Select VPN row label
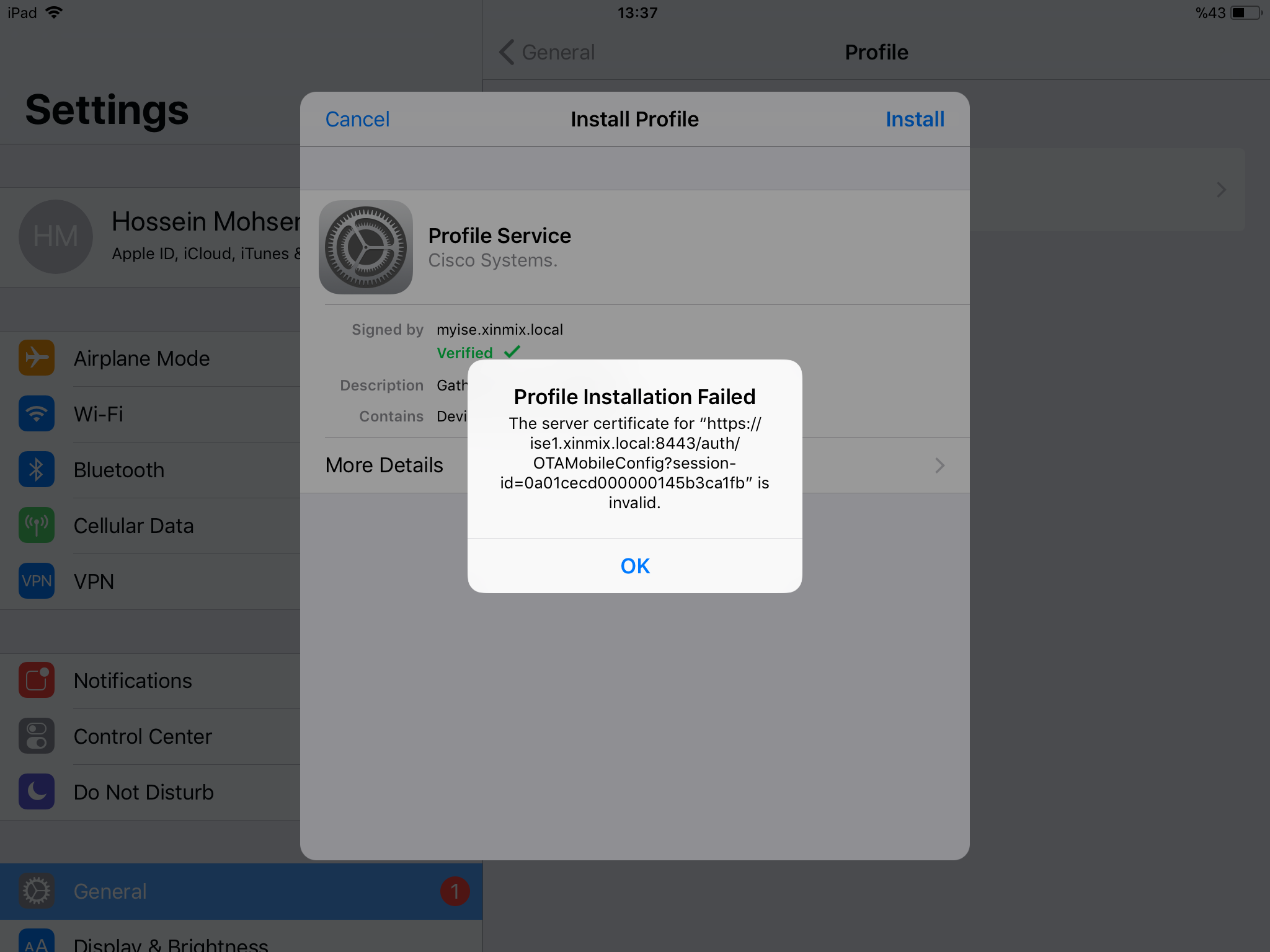 point(94,581)
